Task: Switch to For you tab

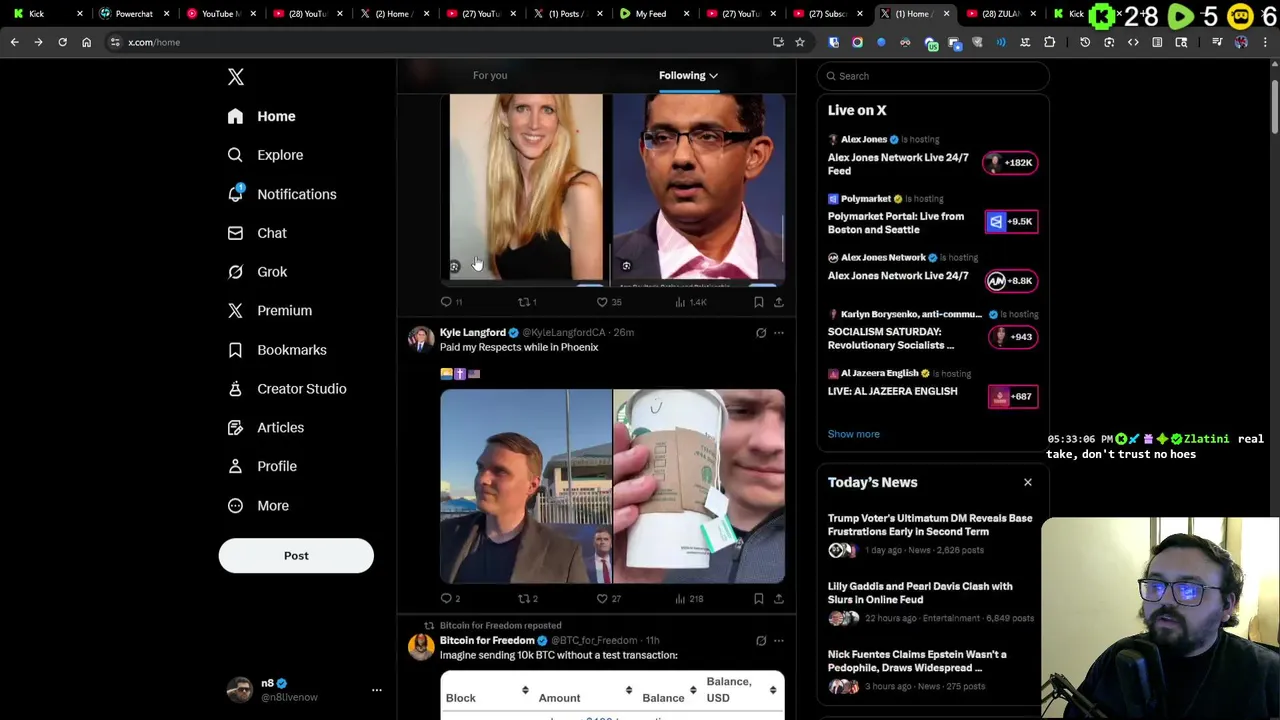Action: [x=490, y=75]
